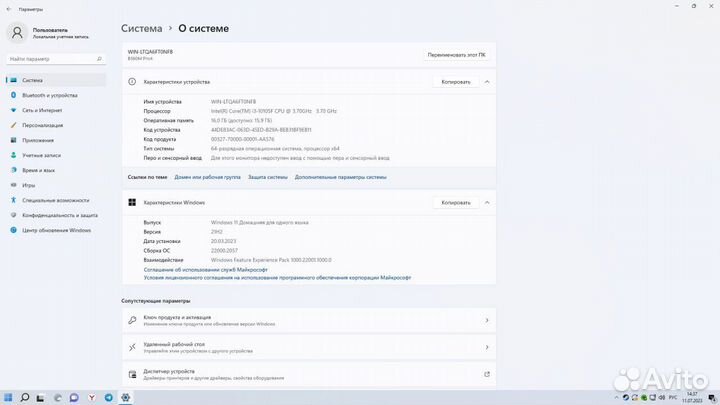Image resolution: width=720 pixels, height=405 pixels.
Task: Open external link of Диспетчер устройств
Action: [x=487, y=374]
